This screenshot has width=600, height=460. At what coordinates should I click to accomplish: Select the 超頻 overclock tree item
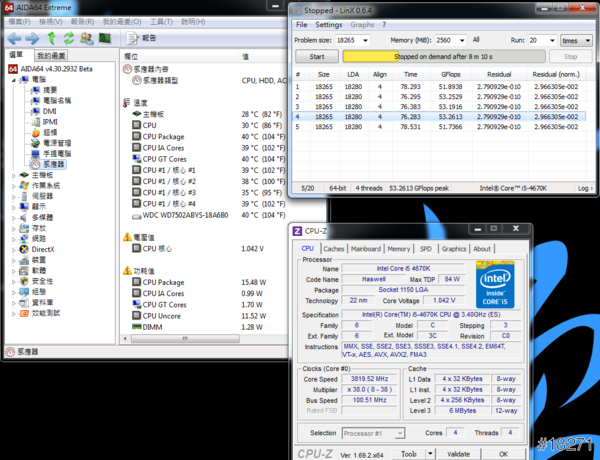pyautogui.click(x=50, y=132)
